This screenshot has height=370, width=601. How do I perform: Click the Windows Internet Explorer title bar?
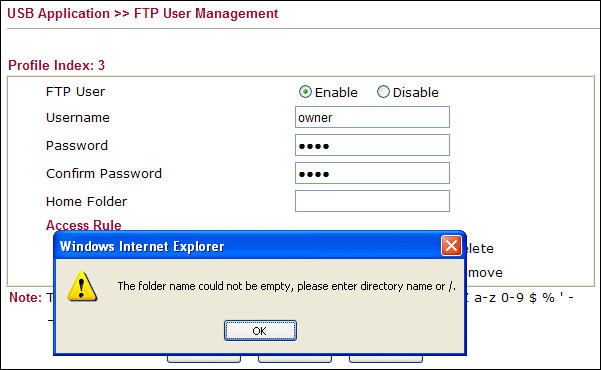click(x=249, y=246)
